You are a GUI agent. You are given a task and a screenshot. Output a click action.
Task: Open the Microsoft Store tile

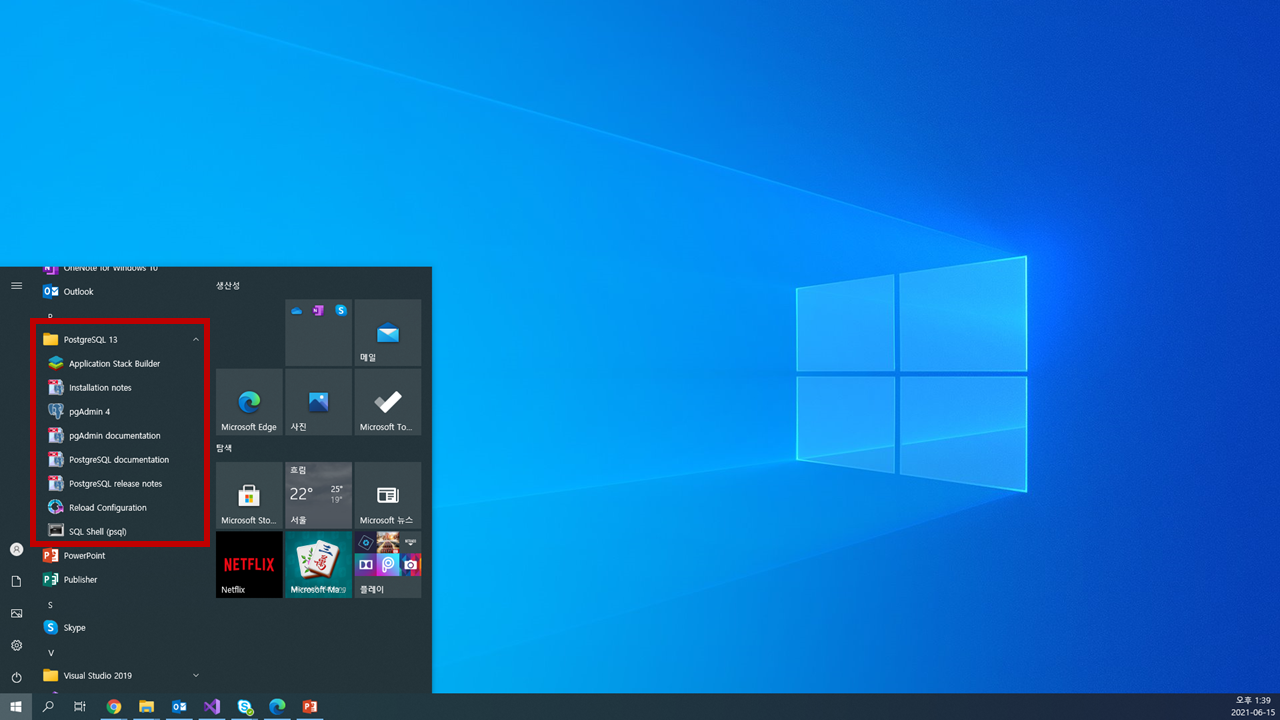(249, 495)
